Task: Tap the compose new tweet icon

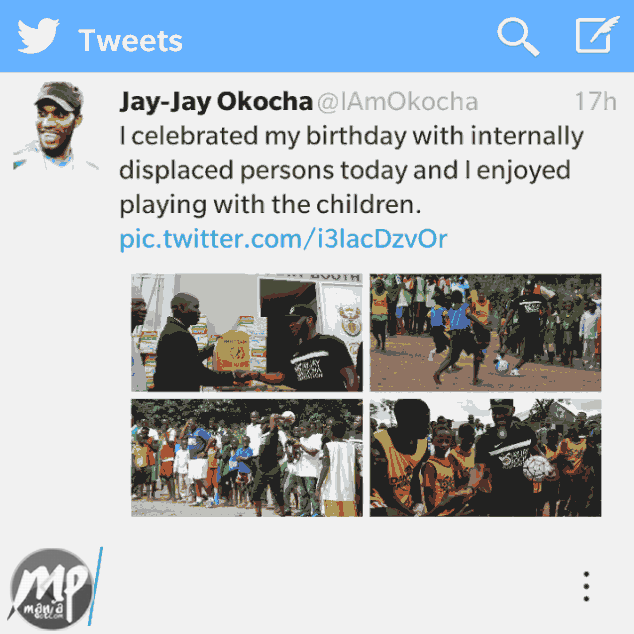Action: coord(597,35)
